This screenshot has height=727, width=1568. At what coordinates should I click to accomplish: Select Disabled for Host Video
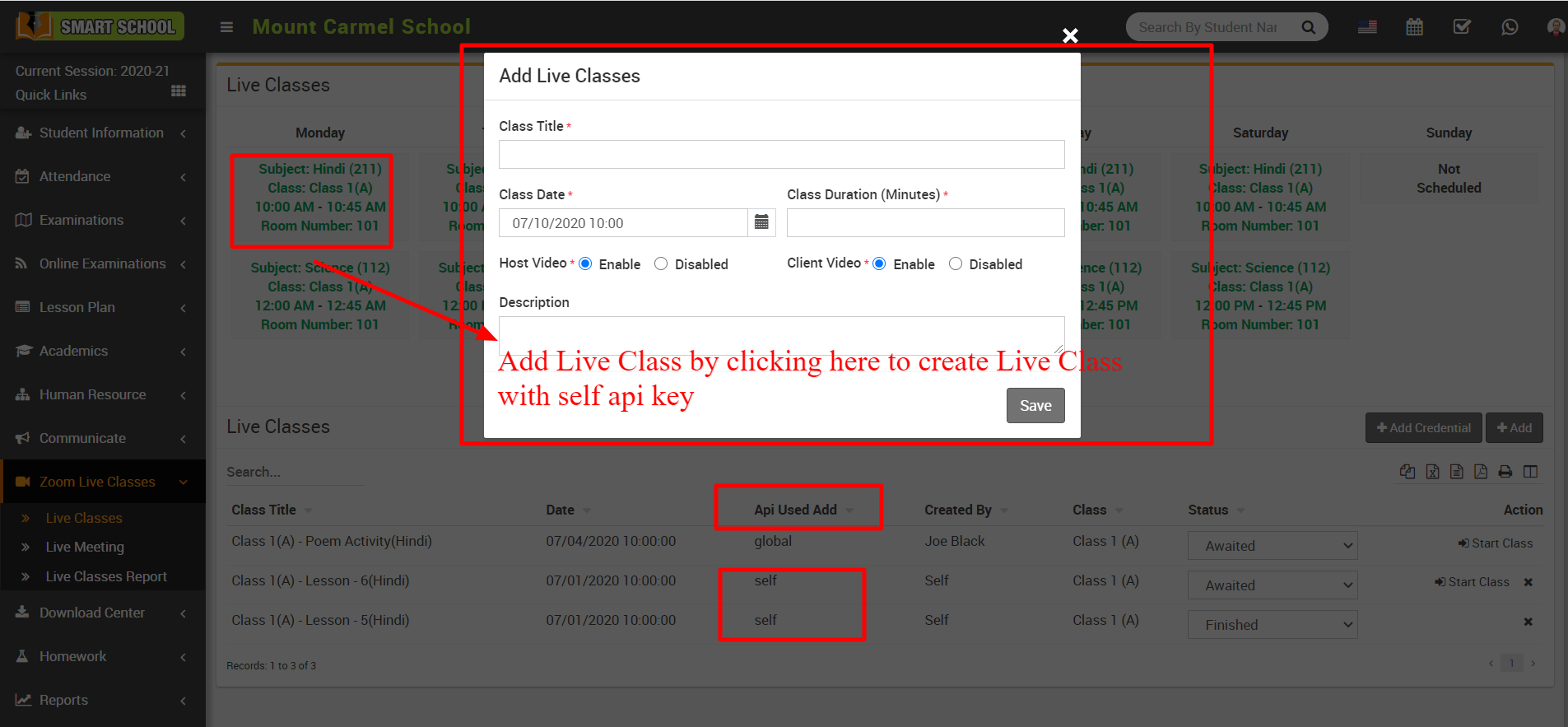[661, 263]
